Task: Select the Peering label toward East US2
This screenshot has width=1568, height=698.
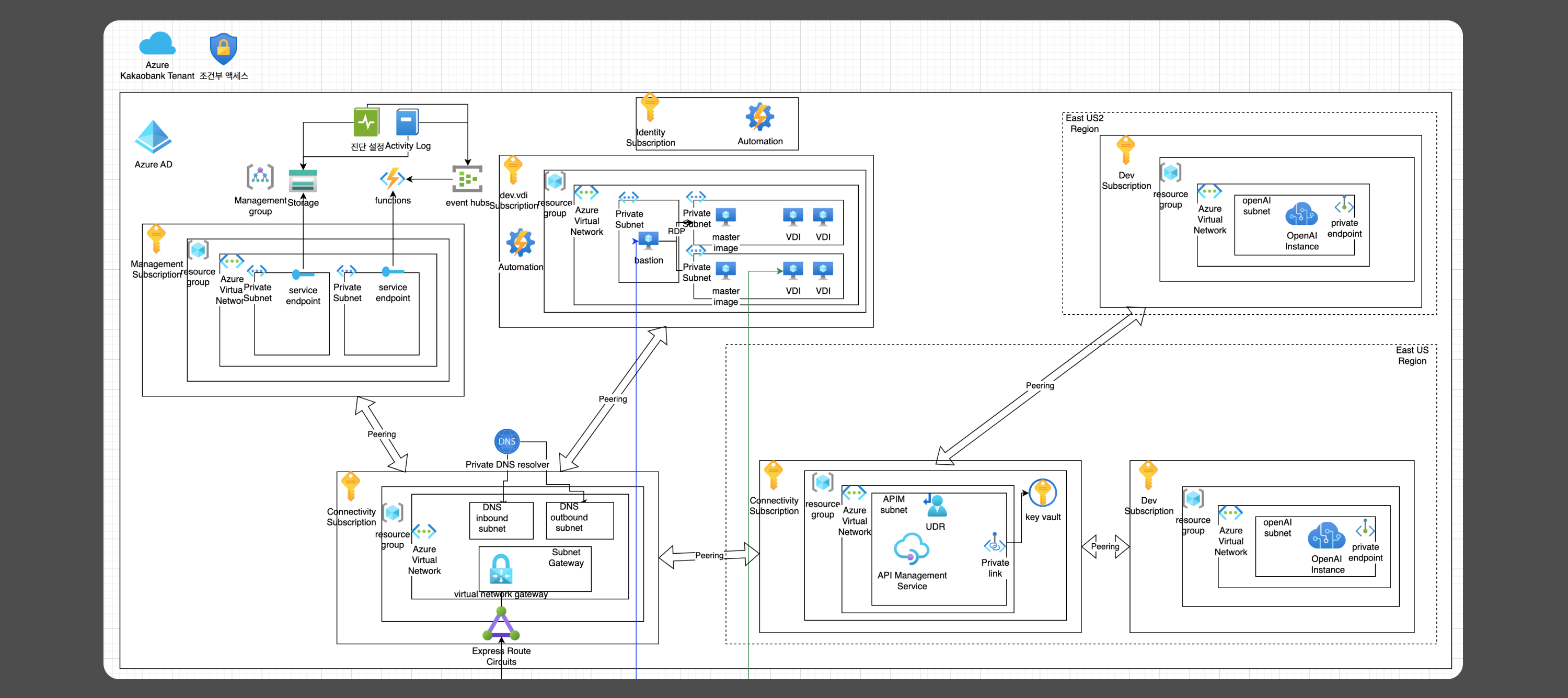Action: point(1040,385)
